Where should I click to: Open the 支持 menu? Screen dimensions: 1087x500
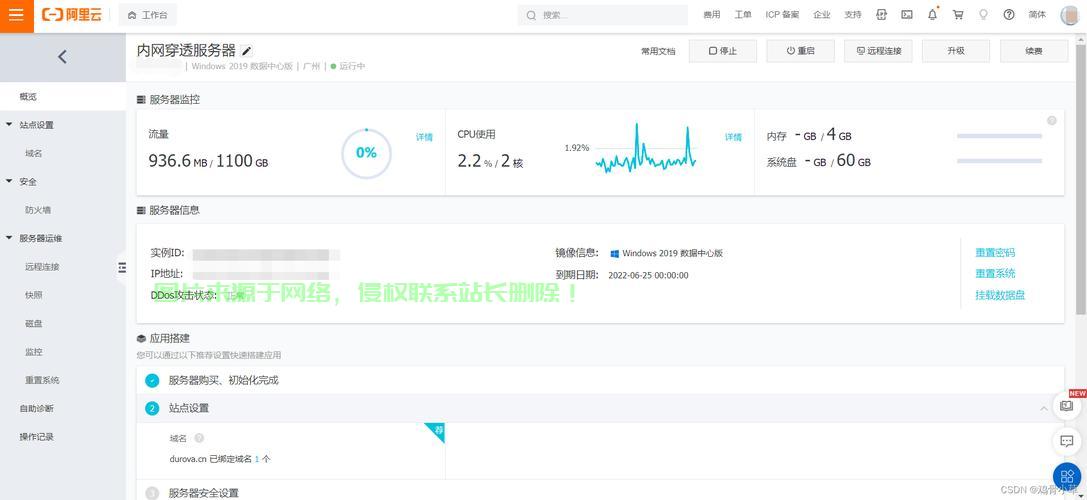[853, 15]
